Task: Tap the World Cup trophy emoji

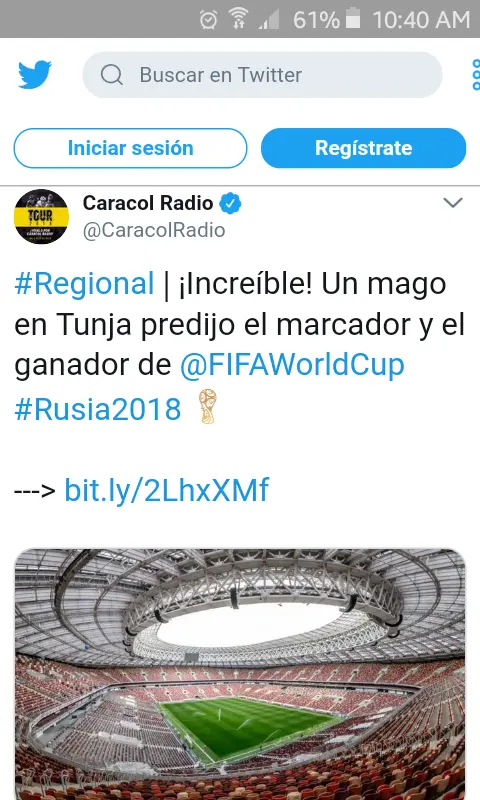Action: 207,407
